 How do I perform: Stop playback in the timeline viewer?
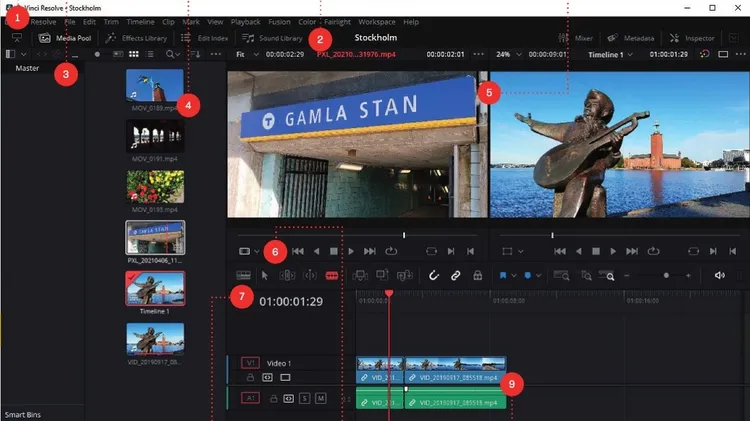pyautogui.click(x=596, y=251)
